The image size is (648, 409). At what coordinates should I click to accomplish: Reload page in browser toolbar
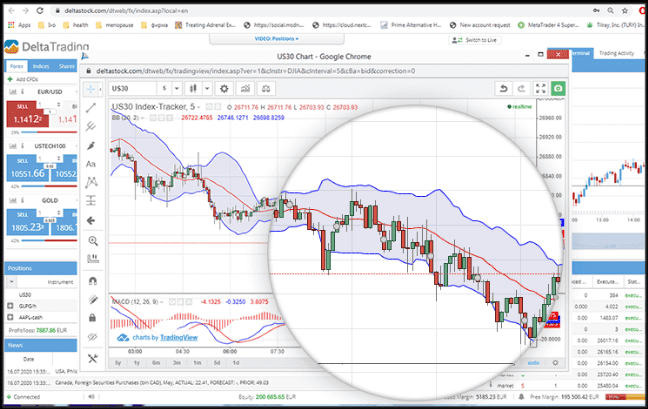pyautogui.click(x=40, y=10)
